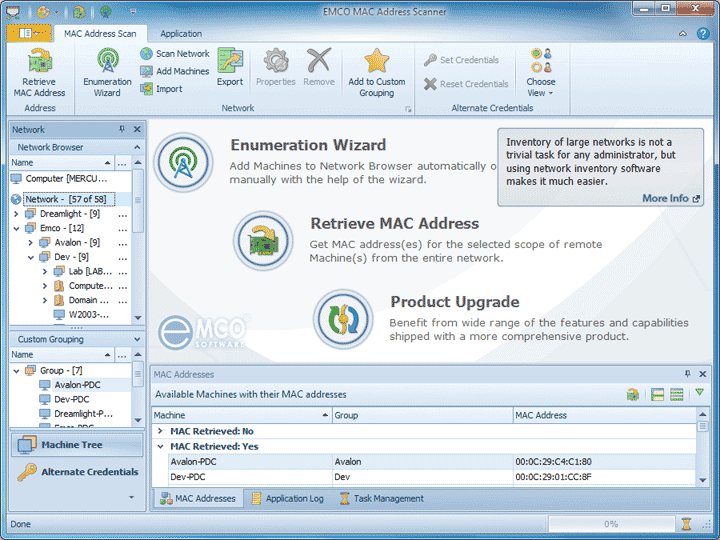The width and height of the screenshot is (720, 540).
Task: Sort by the MAC Address column header
Action: coord(604,415)
